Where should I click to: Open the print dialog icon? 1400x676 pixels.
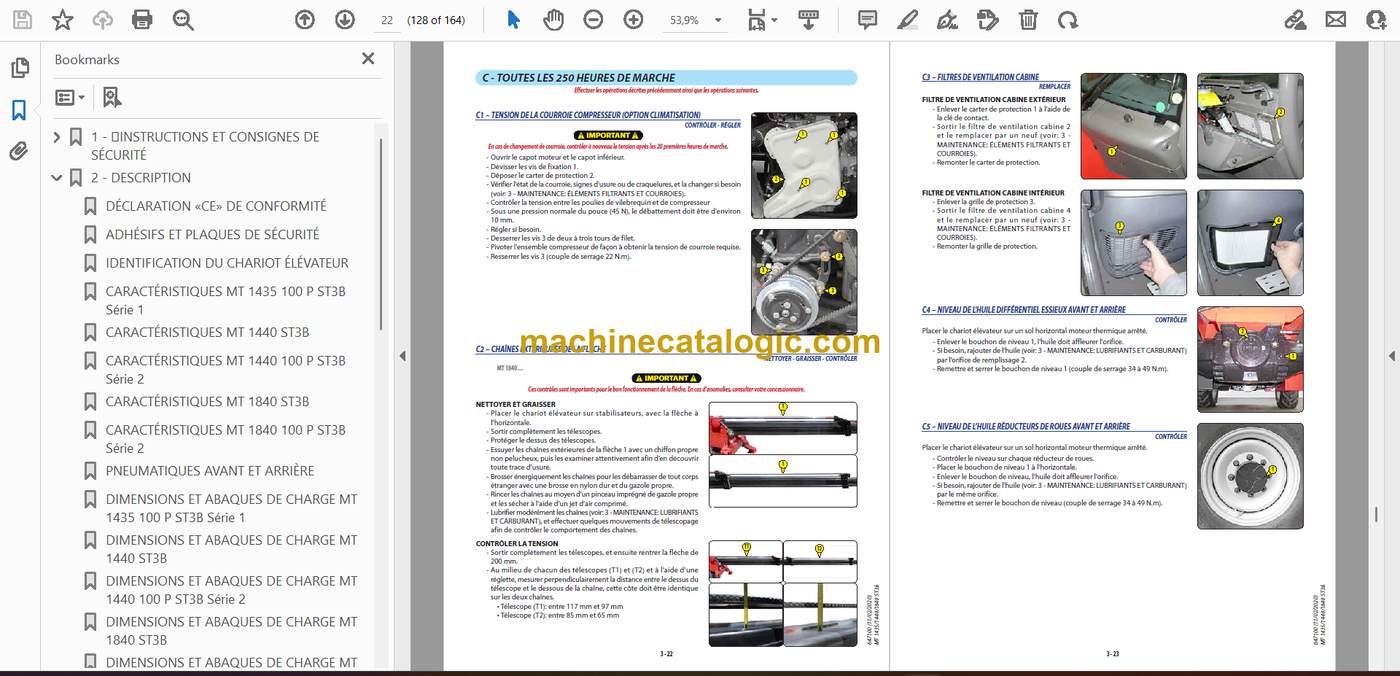tap(142, 19)
